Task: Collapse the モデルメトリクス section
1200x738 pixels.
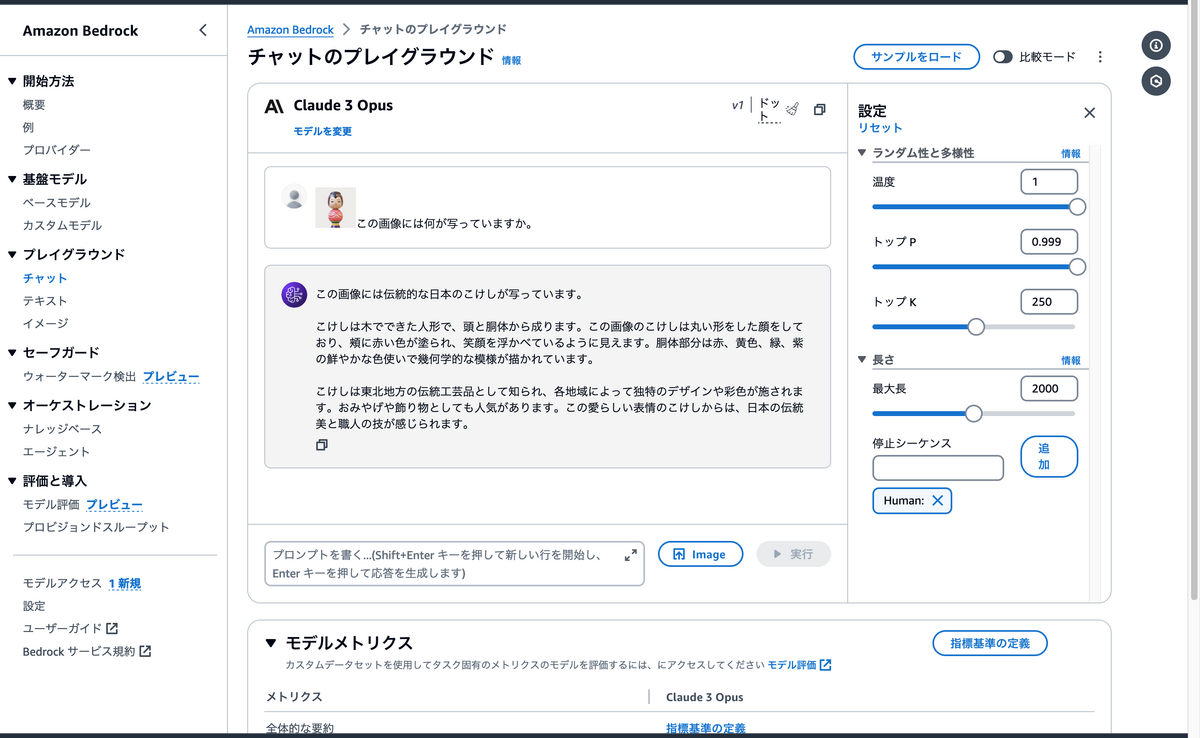Action: click(271, 643)
